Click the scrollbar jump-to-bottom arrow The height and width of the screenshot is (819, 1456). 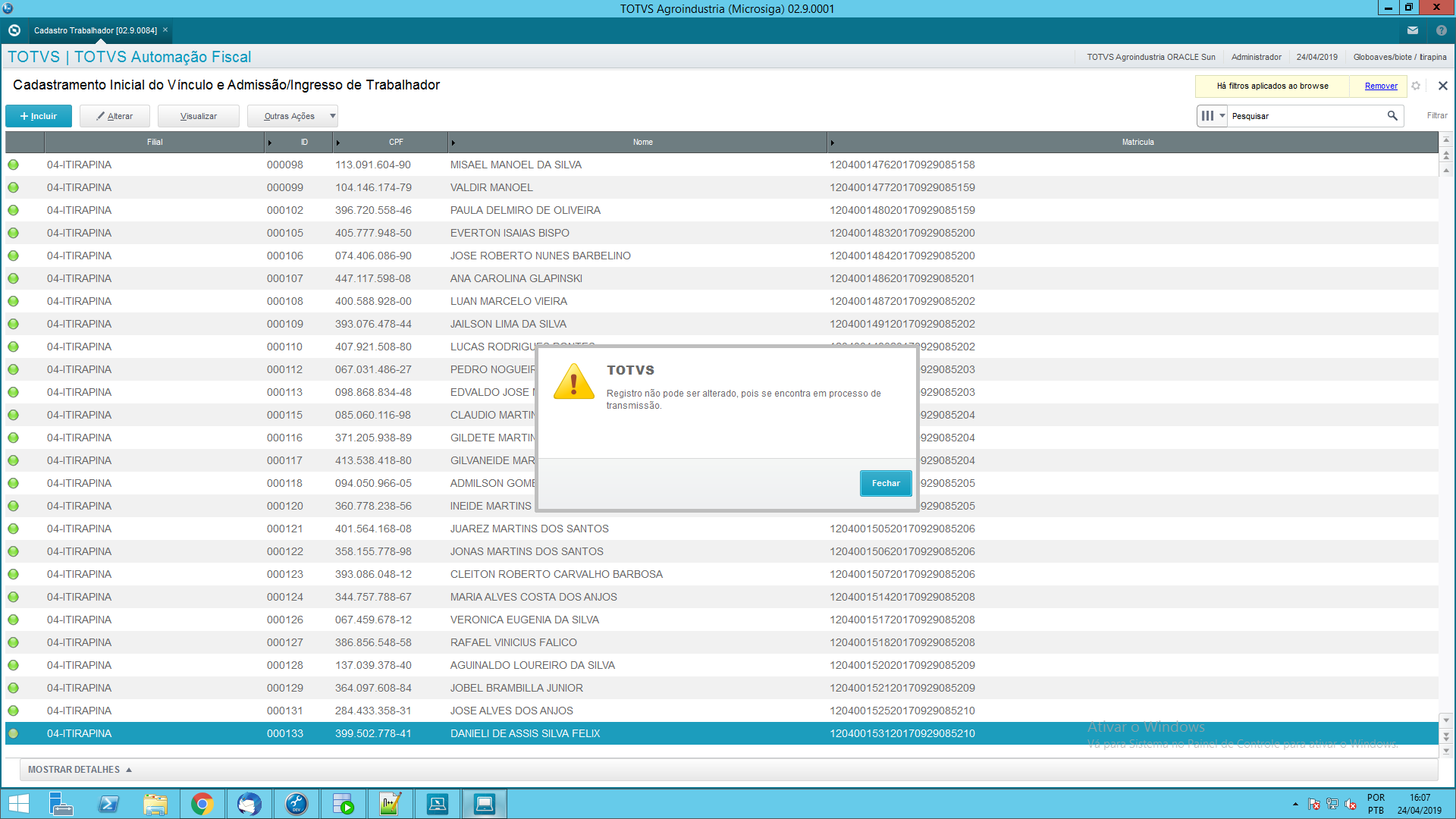click(1446, 751)
